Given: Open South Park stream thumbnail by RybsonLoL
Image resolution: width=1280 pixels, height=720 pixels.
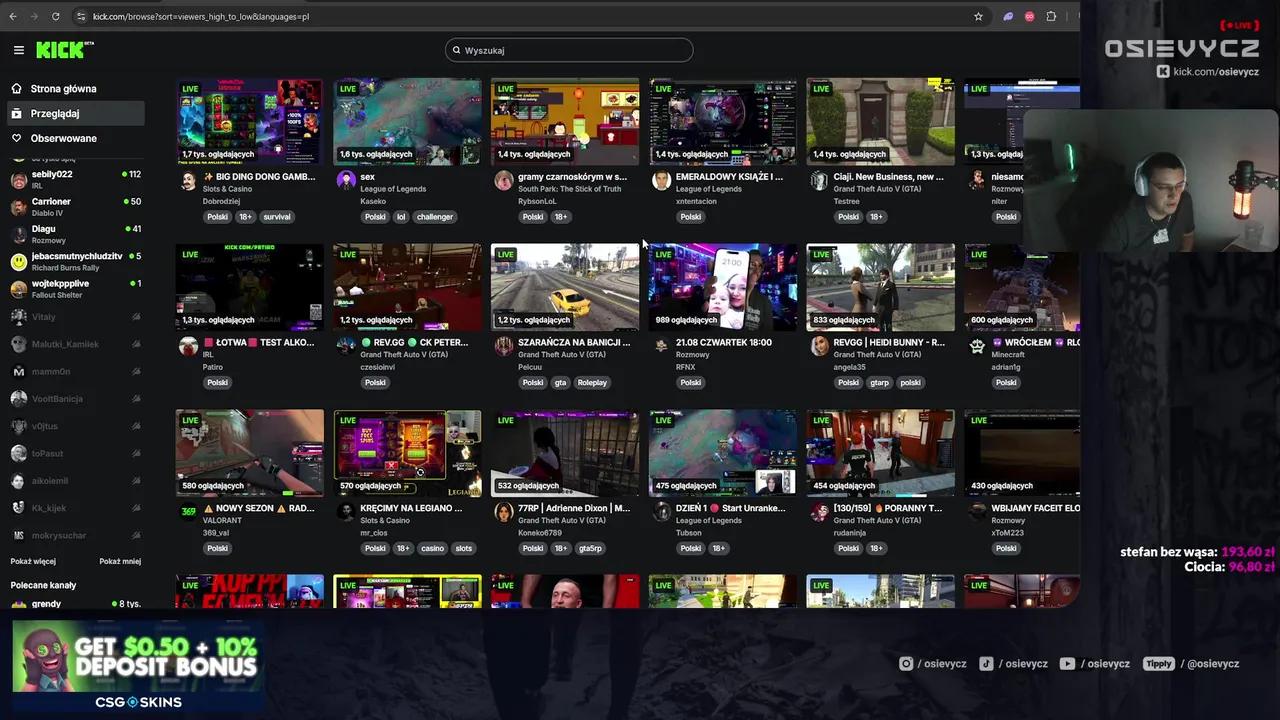Looking at the screenshot, I should (565, 122).
